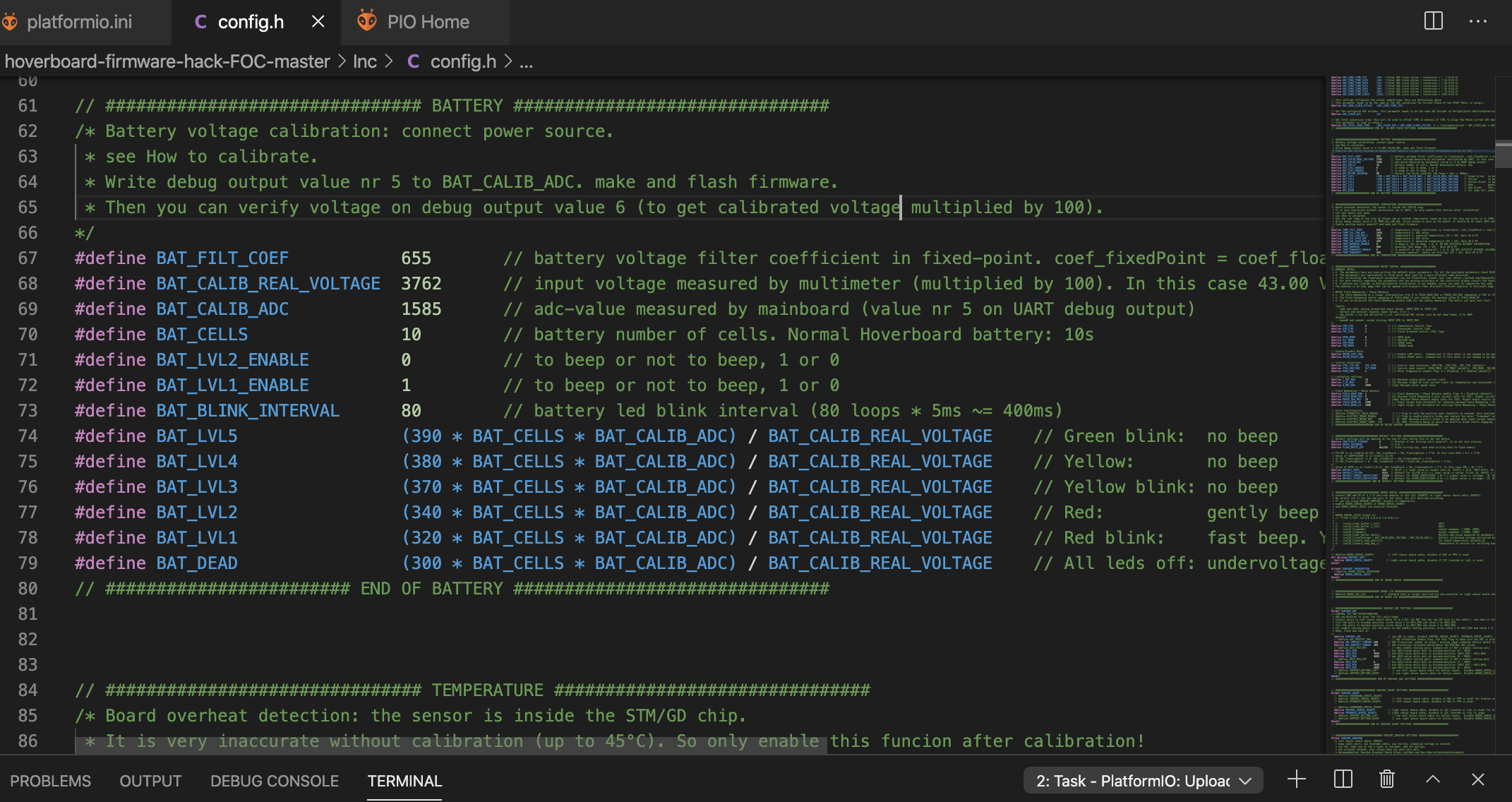Click the value 80 of BAT_BLINK_INTERVAL
Image resolution: width=1512 pixels, height=802 pixels.
(411, 411)
